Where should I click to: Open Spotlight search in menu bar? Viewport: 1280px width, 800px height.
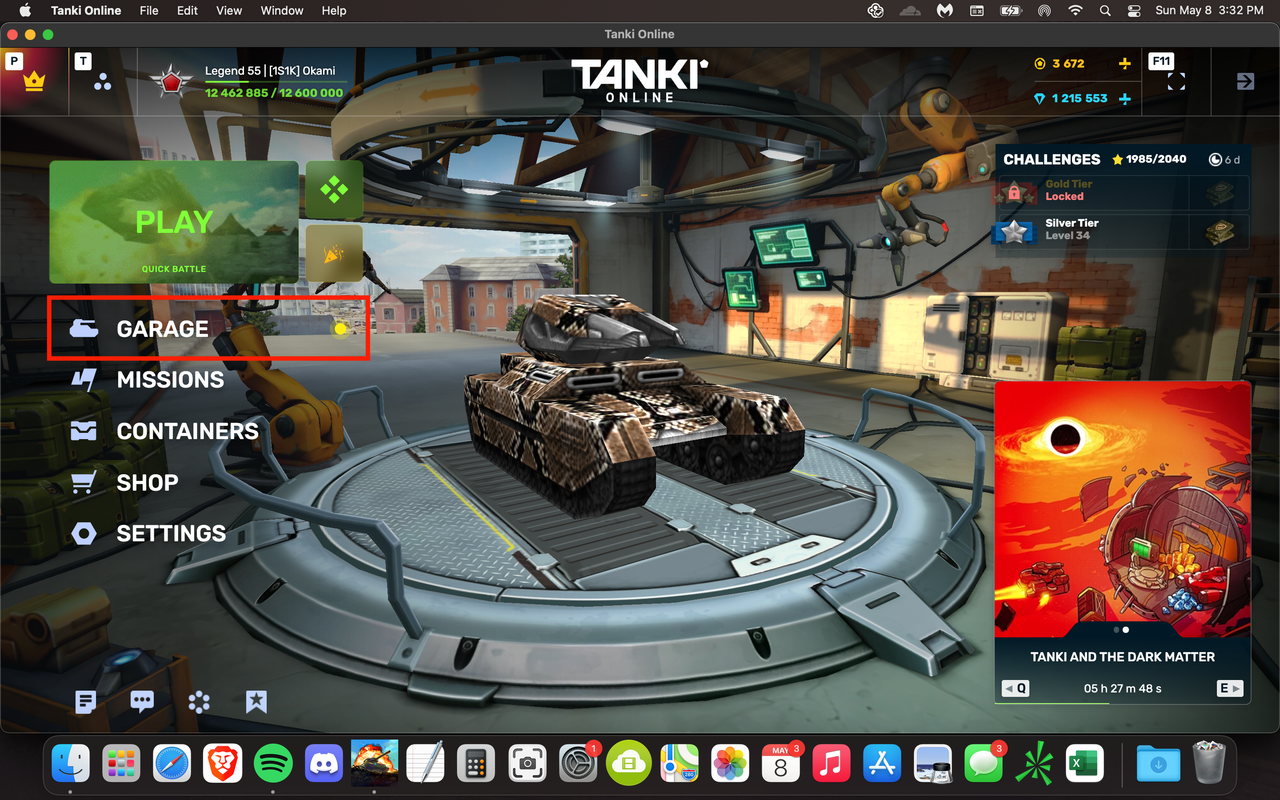[1105, 10]
